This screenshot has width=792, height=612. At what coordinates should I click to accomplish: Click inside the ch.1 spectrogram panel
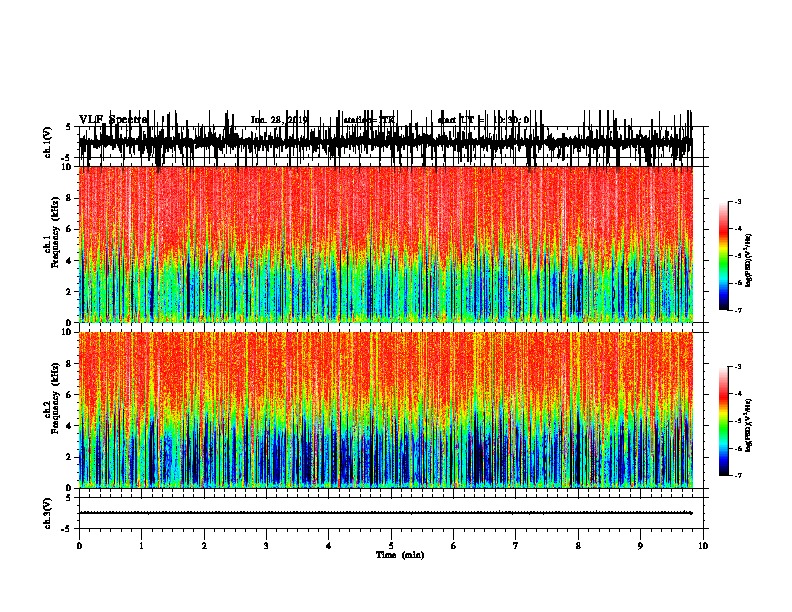tap(386, 244)
